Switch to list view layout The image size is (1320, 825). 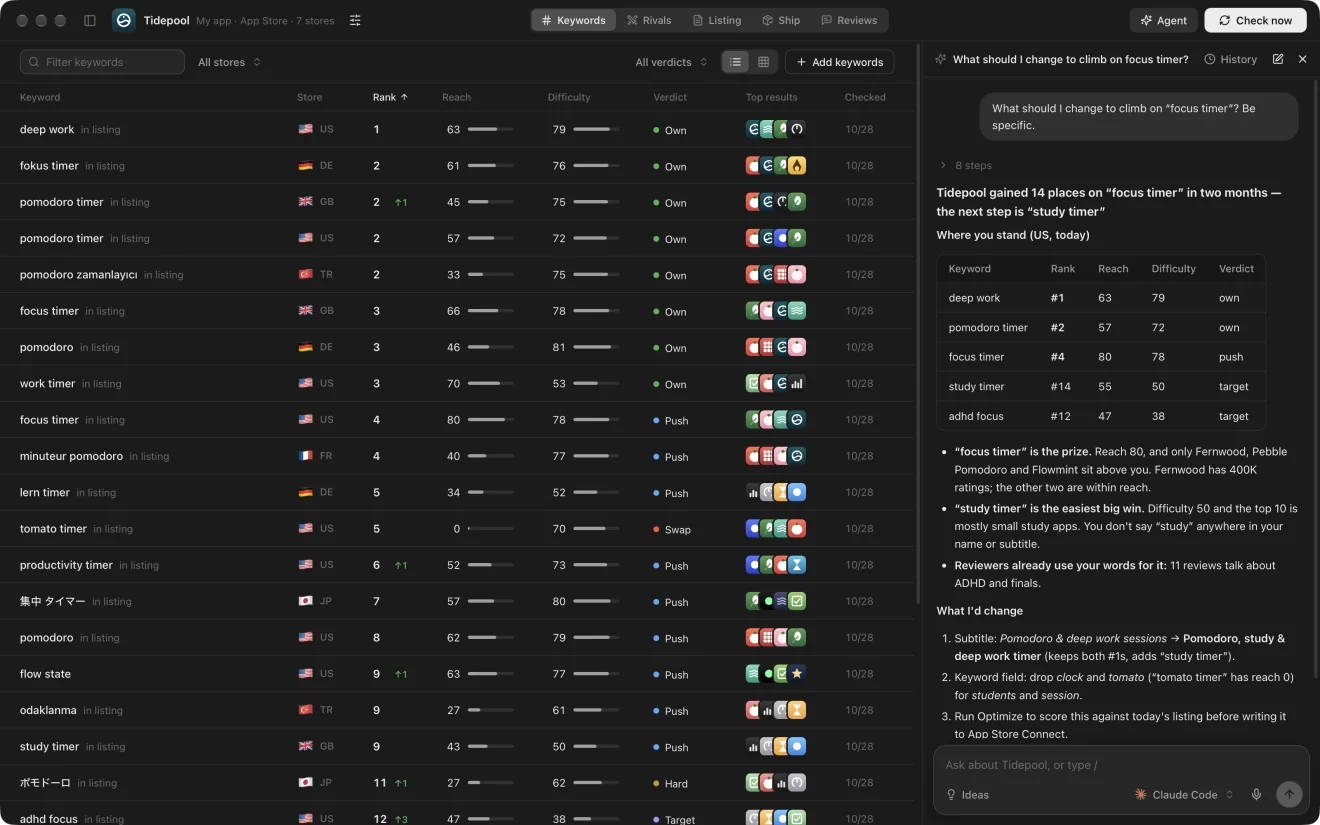736,62
